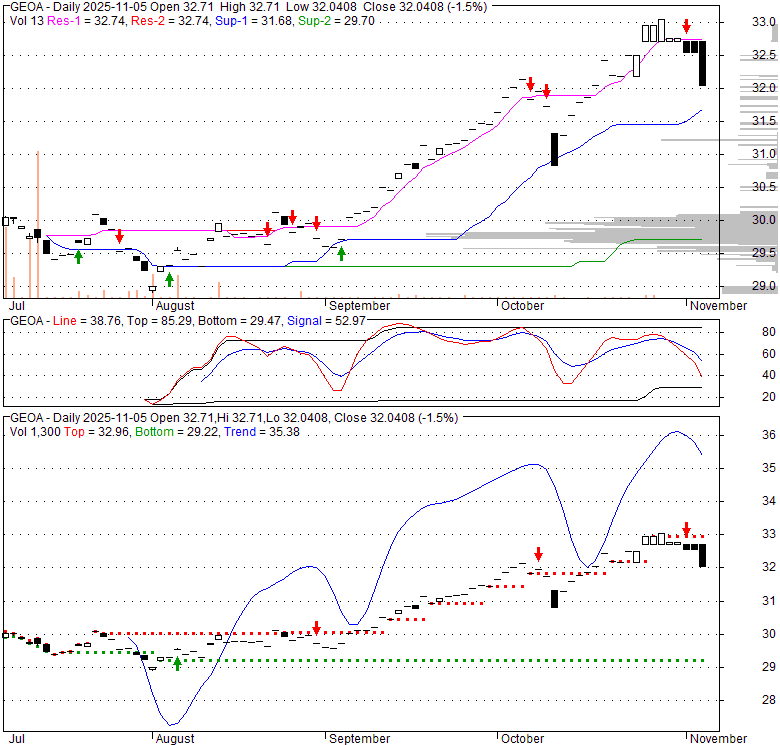The image size is (780, 745).
Task: Click the leftmost green up arrow in the top price chart
Action: pos(78,258)
